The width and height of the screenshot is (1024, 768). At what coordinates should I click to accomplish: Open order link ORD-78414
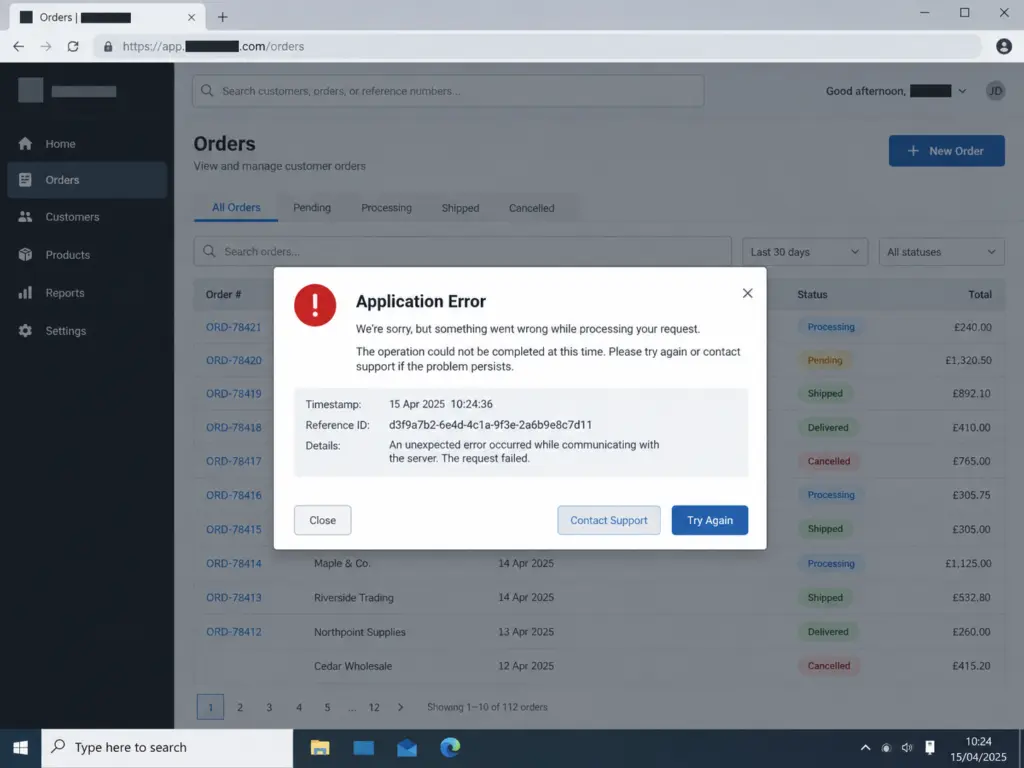[x=234, y=564]
